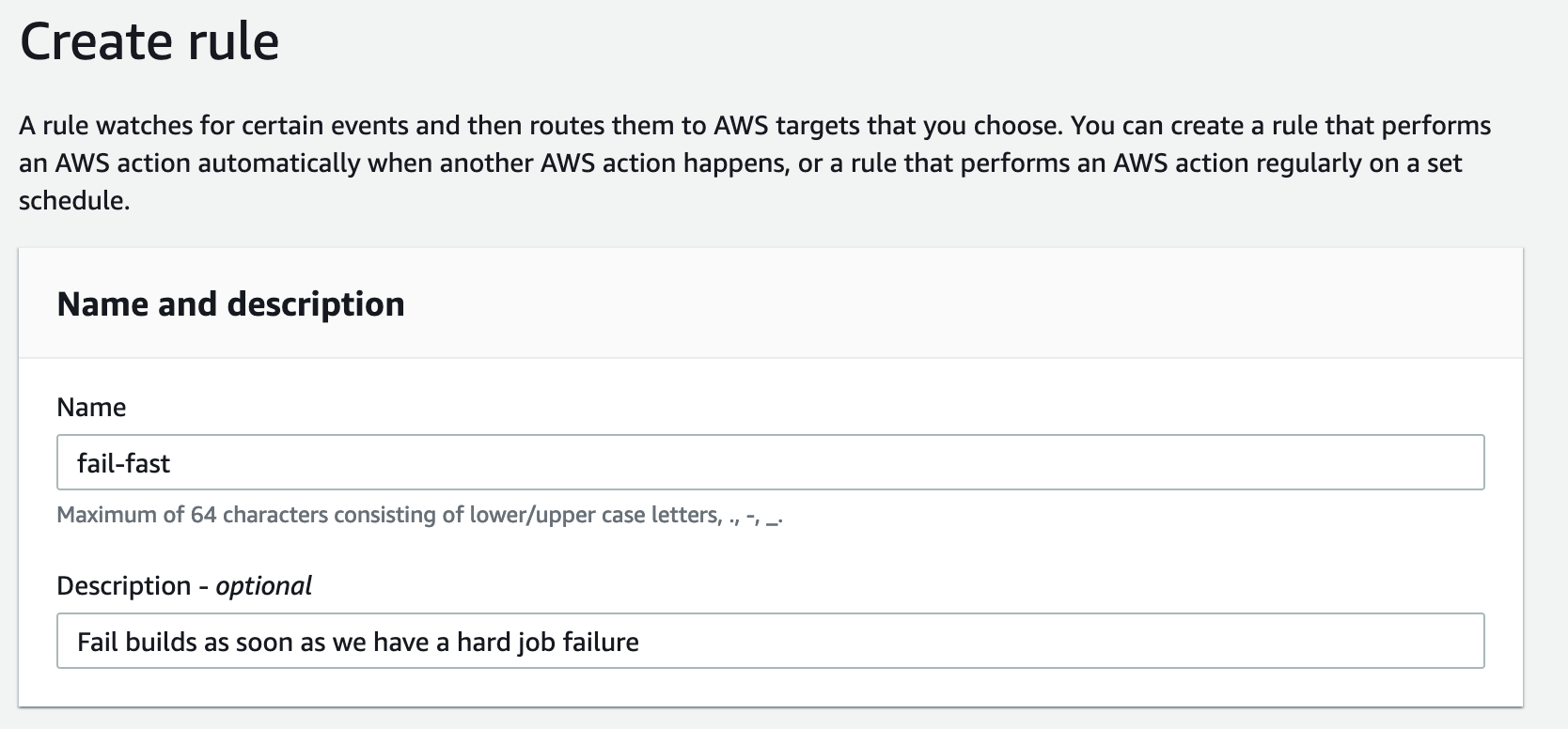Click the italic "optional" word
Image resolution: width=1568 pixels, height=729 pixels.
pos(263,585)
